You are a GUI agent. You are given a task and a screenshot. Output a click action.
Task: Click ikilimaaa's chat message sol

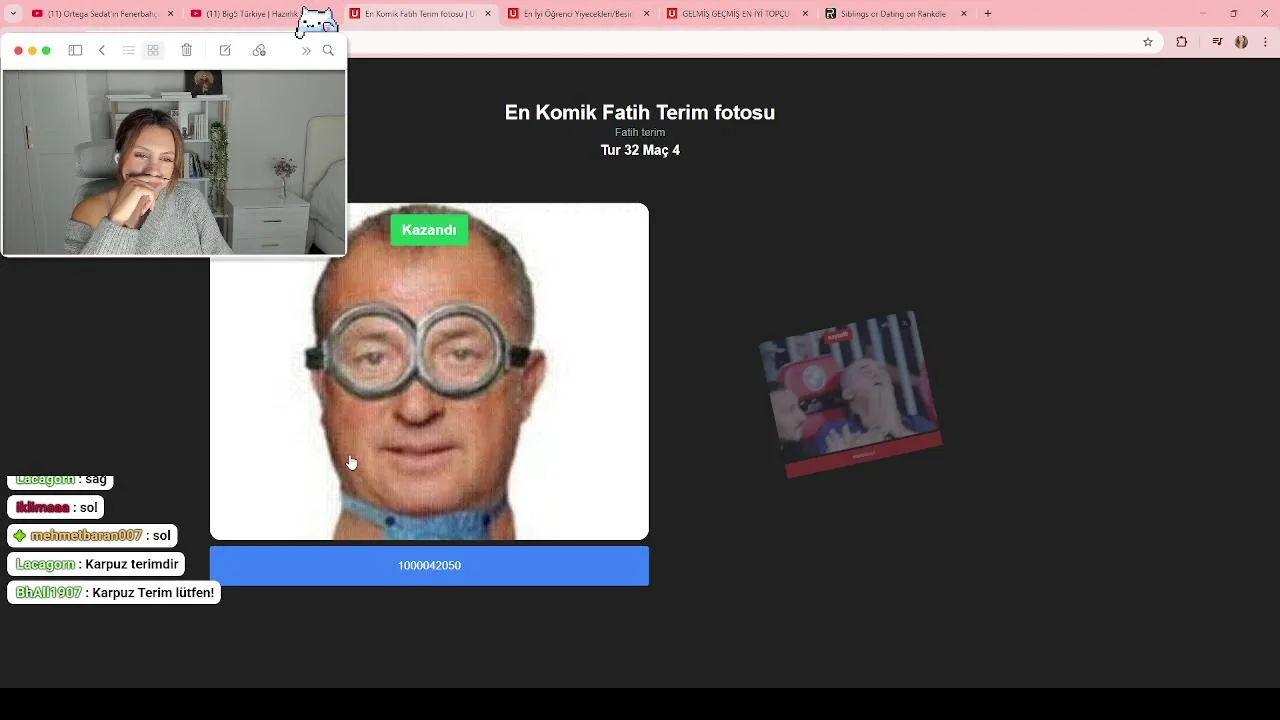tap(56, 507)
